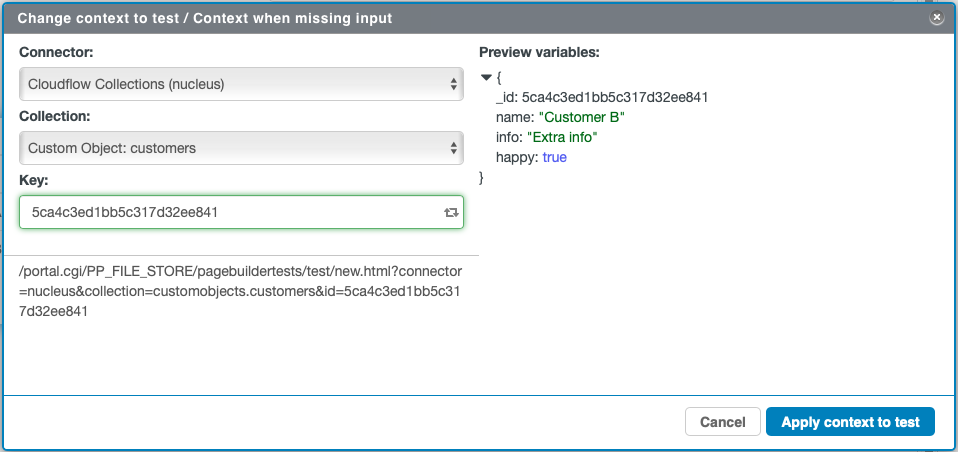Image resolution: width=958 pixels, height=452 pixels.
Task: Focus the Key input field
Action: point(241,213)
